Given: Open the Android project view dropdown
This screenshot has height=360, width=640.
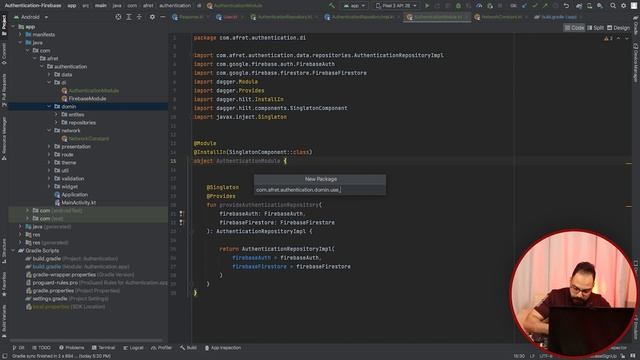Looking at the screenshot, I should tap(31, 17).
